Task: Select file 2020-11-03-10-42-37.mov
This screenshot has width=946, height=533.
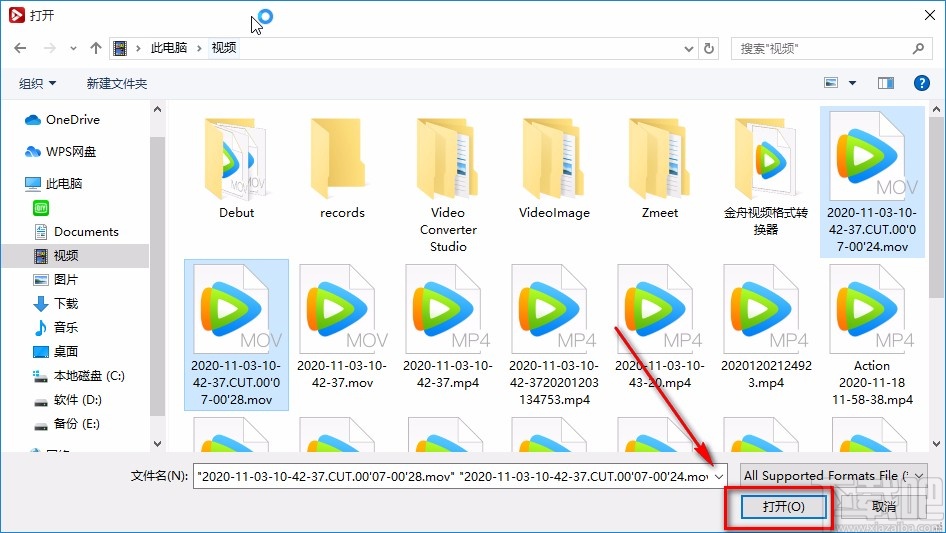Action: [342, 327]
